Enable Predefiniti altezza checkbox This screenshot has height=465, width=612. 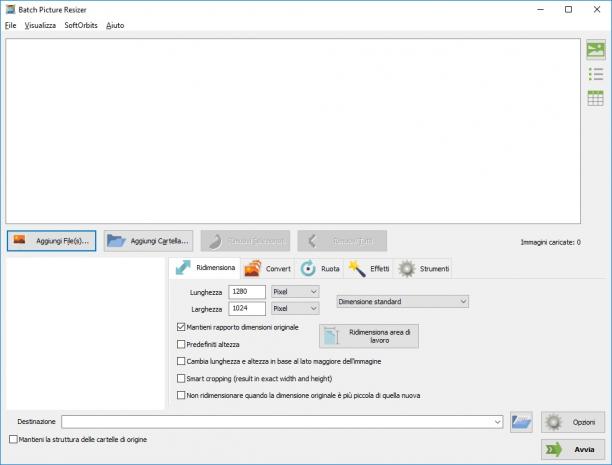(181, 344)
